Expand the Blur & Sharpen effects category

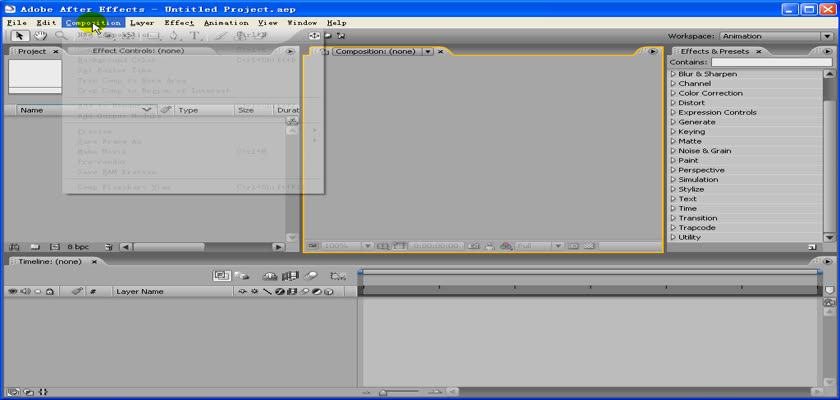coord(673,74)
